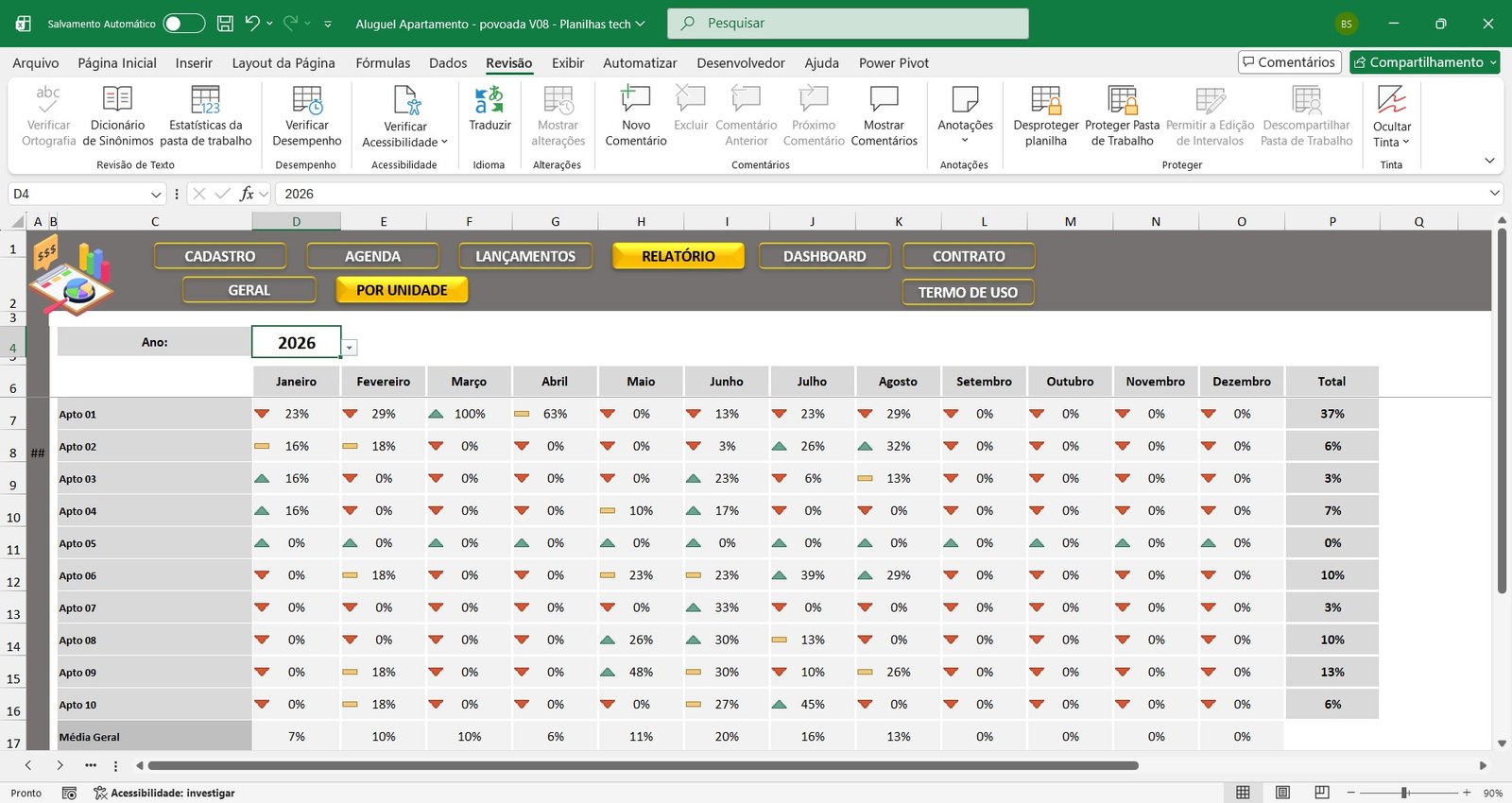Click the save icon in title bar

[x=225, y=24]
